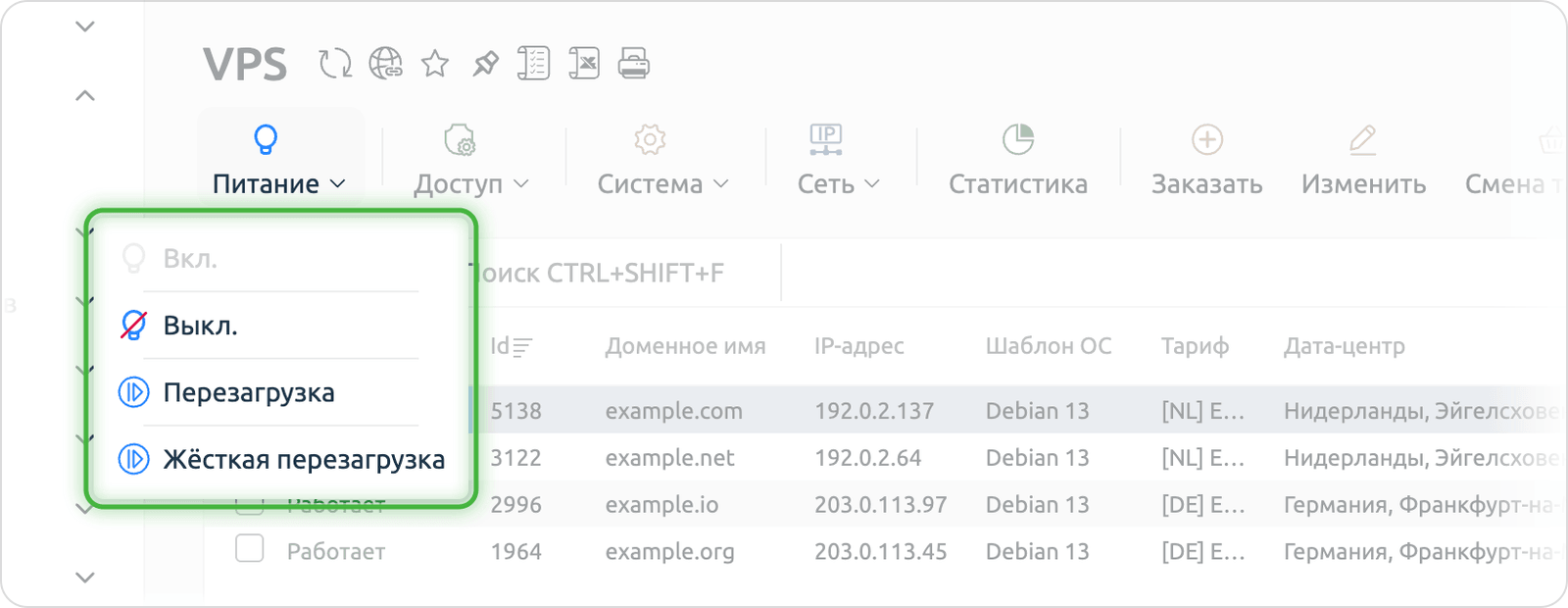Click the printer icon

(634, 64)
